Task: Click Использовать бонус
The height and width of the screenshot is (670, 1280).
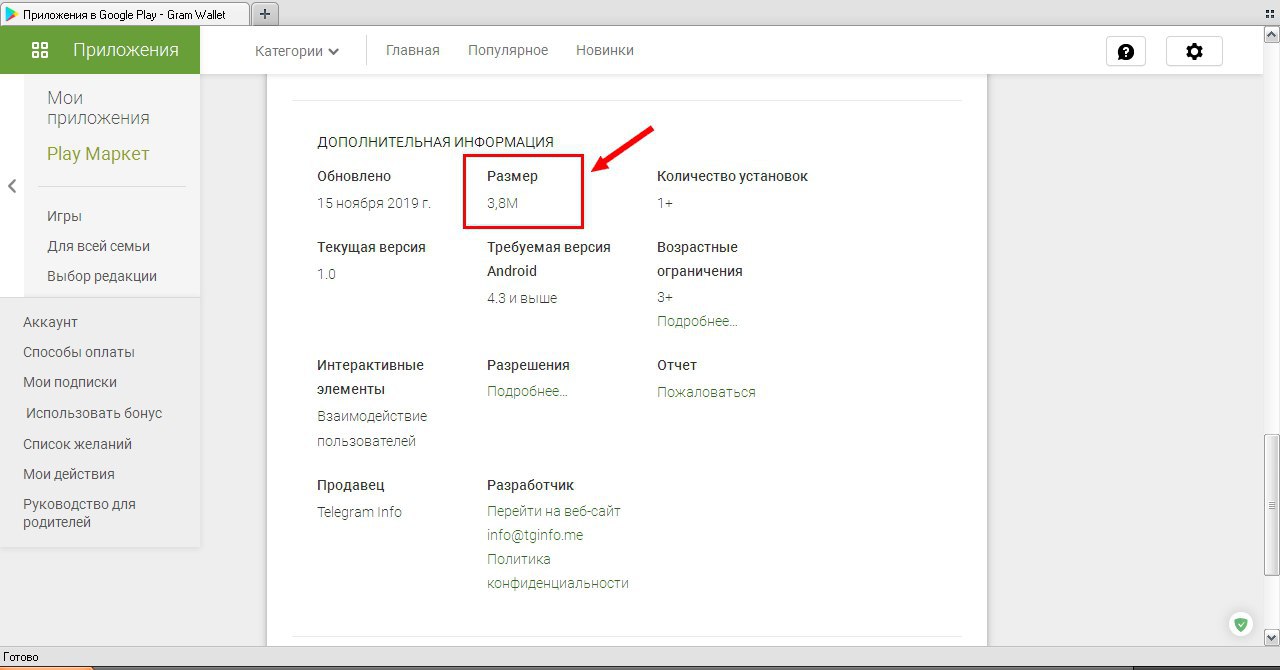Action: [x=94, y=413]
